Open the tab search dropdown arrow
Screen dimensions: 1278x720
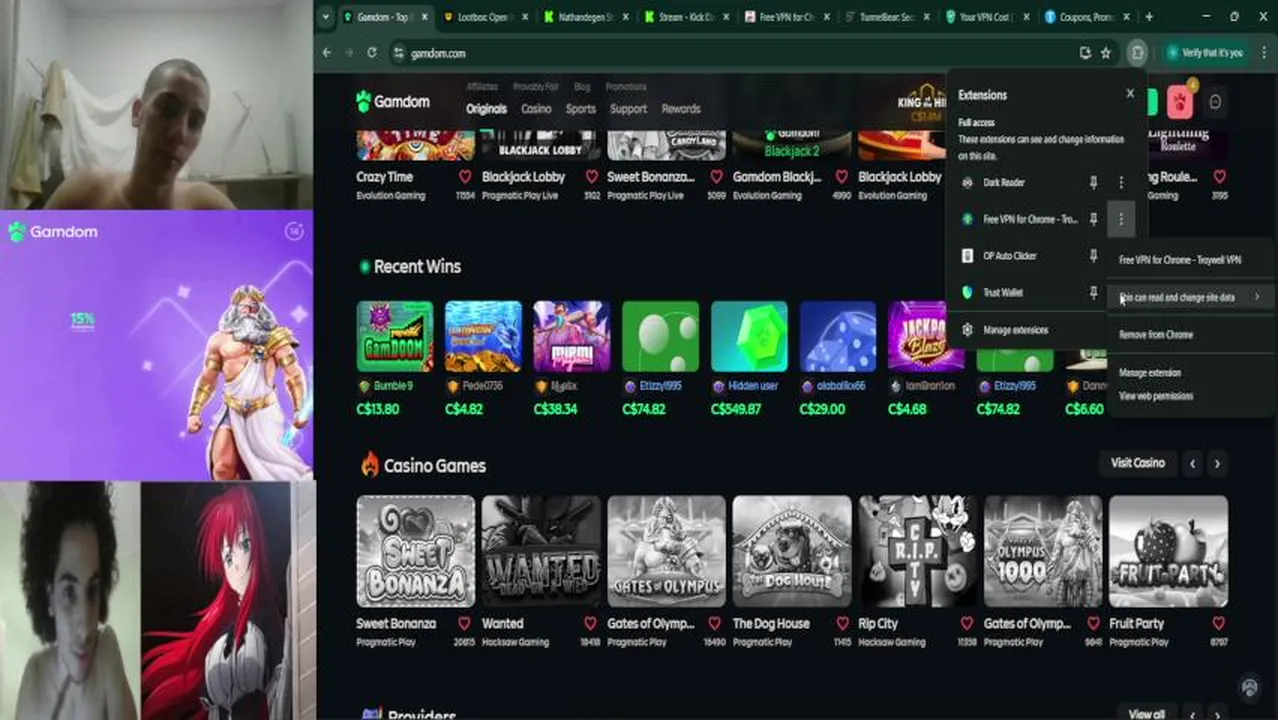point(326,17)
